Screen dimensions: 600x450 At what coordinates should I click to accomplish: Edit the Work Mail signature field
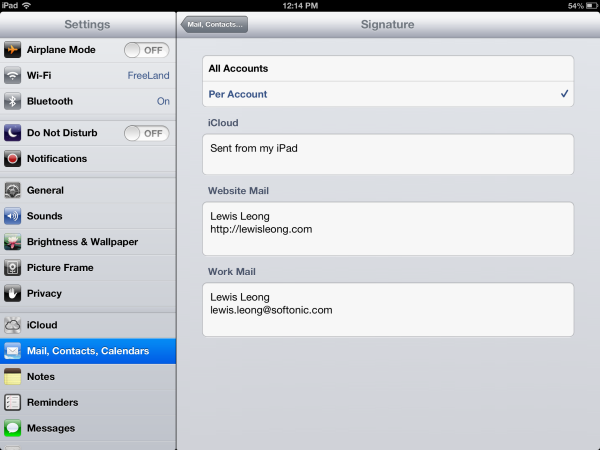click(x=388, y=309)
